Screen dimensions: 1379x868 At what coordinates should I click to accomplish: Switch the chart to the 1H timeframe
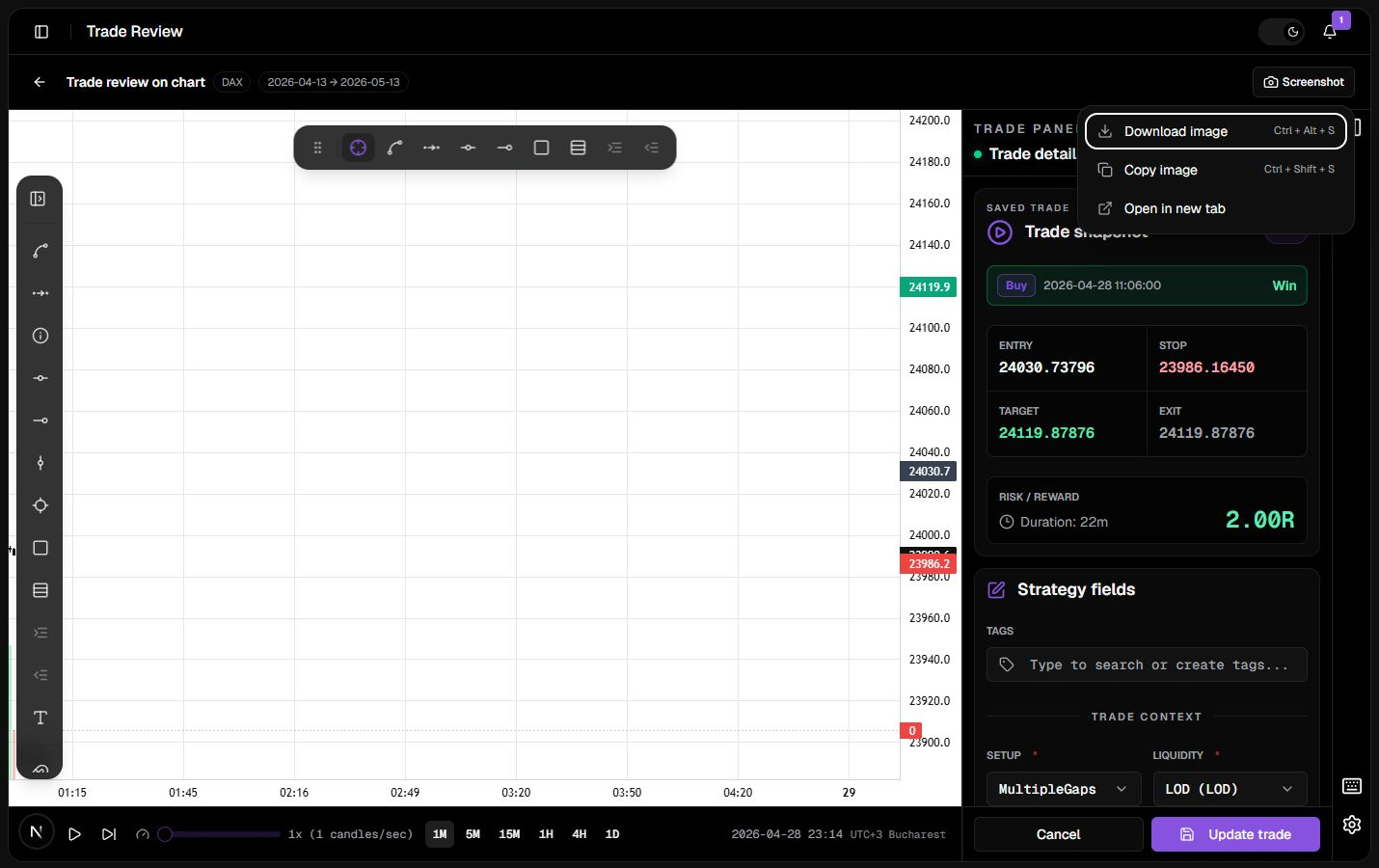point(546,834)
